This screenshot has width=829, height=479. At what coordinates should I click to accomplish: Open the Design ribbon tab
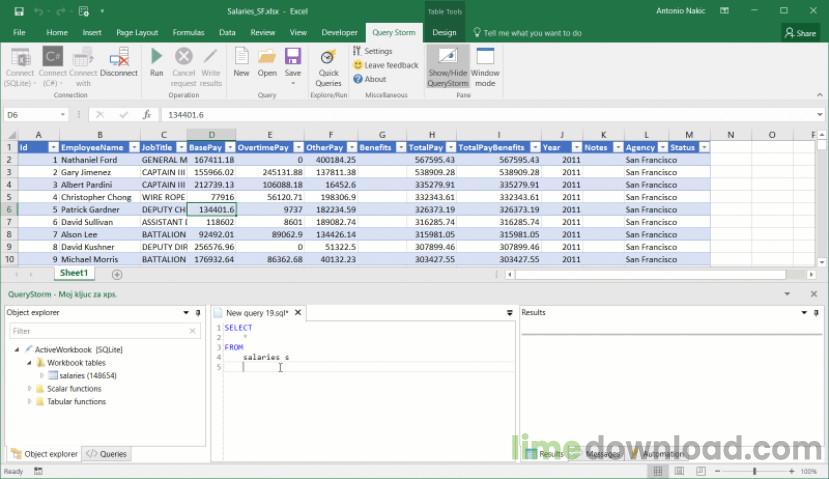coord(444,33)
